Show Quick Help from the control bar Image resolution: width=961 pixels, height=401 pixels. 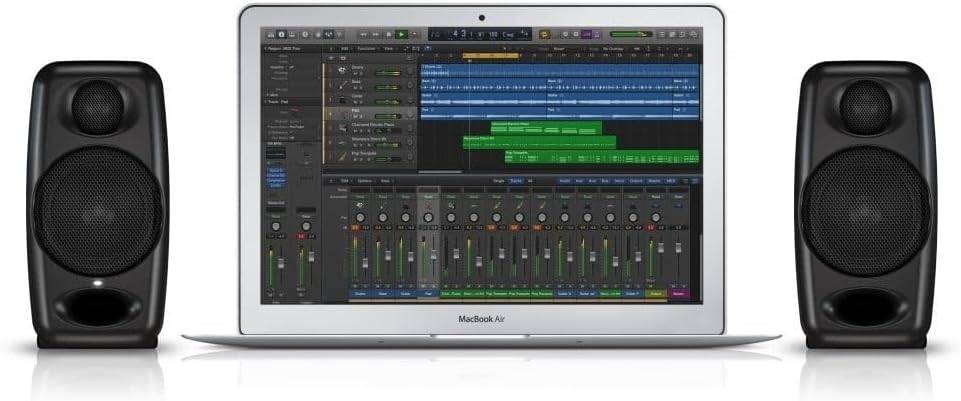305,35
